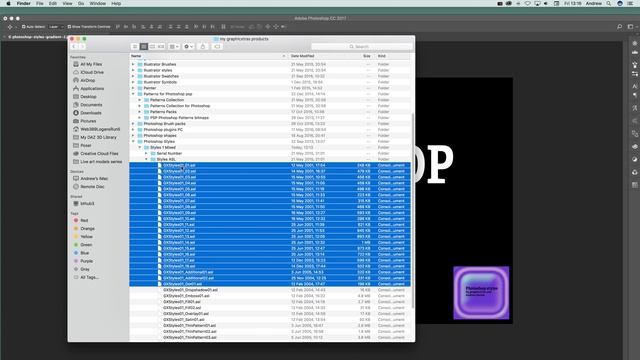Screen dimensions: 640x360
Task: Click the Finder Share toolbar icon
Action: [203, 47]
